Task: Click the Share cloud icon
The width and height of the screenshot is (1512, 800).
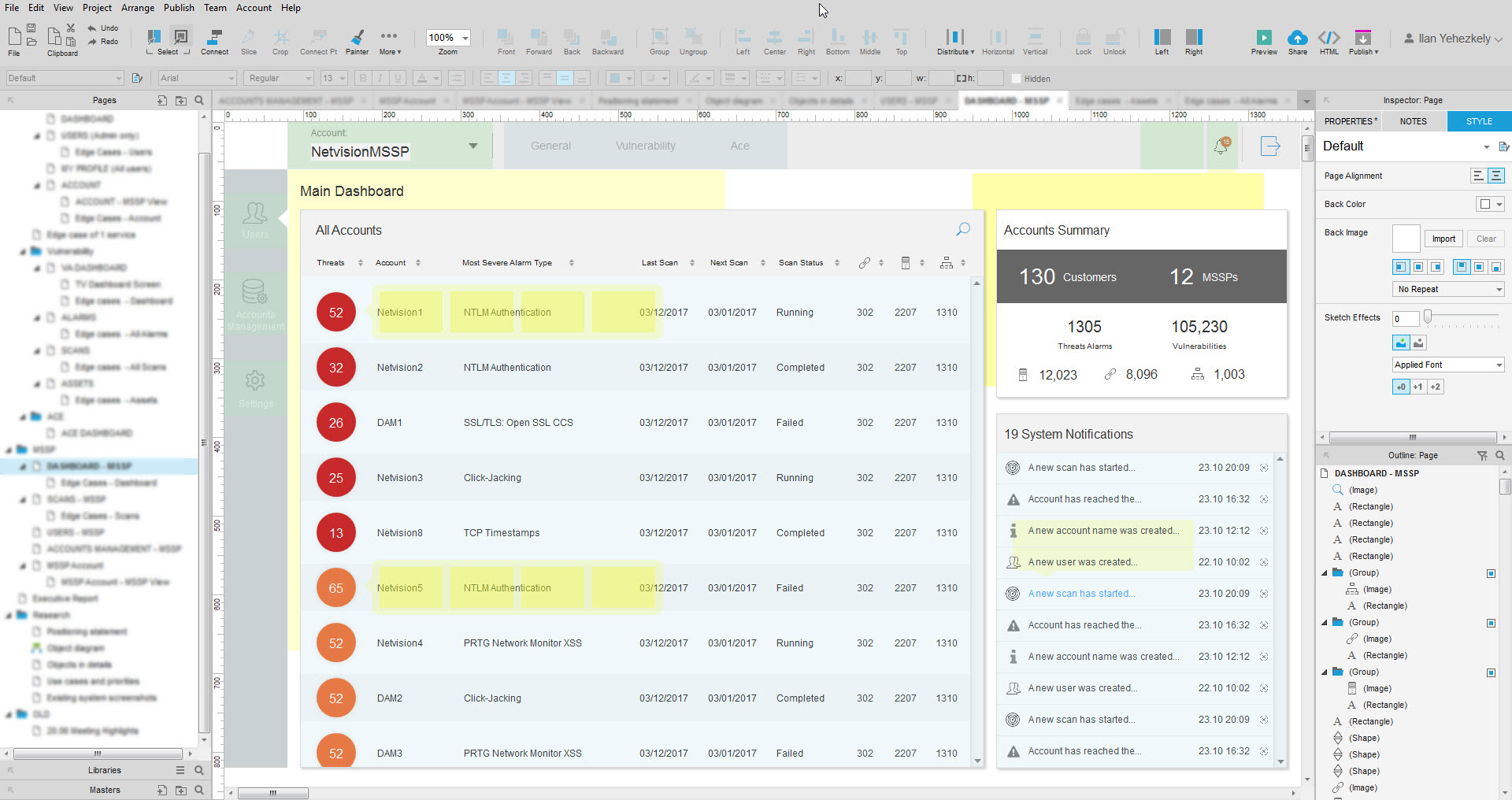Action: (x=1297, y=37)
